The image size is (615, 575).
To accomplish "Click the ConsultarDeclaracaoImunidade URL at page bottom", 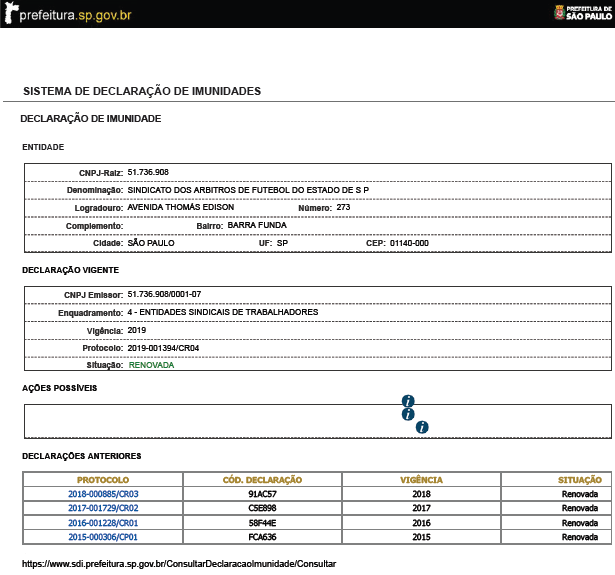I will pos(180,564).
